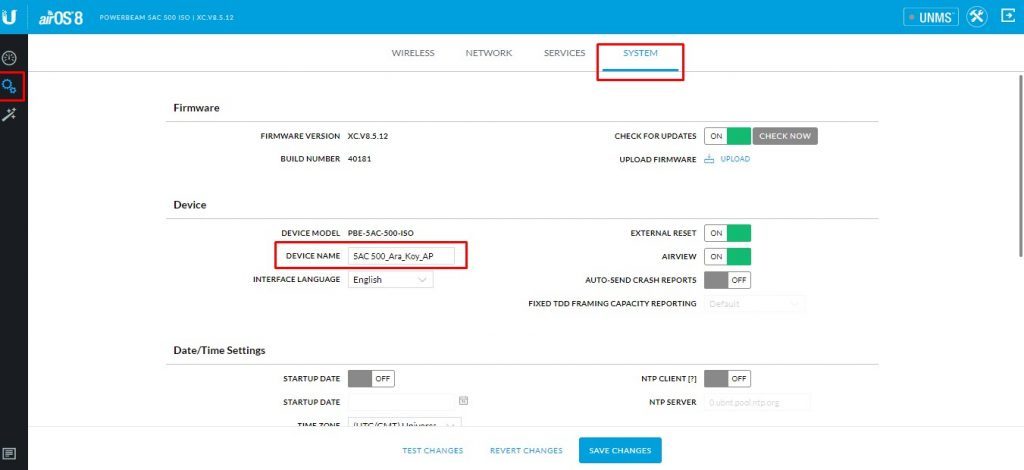Screen dimensions: 1024x470
Task: Click the logout icon at top right
Action: [x=1007, y=17]
